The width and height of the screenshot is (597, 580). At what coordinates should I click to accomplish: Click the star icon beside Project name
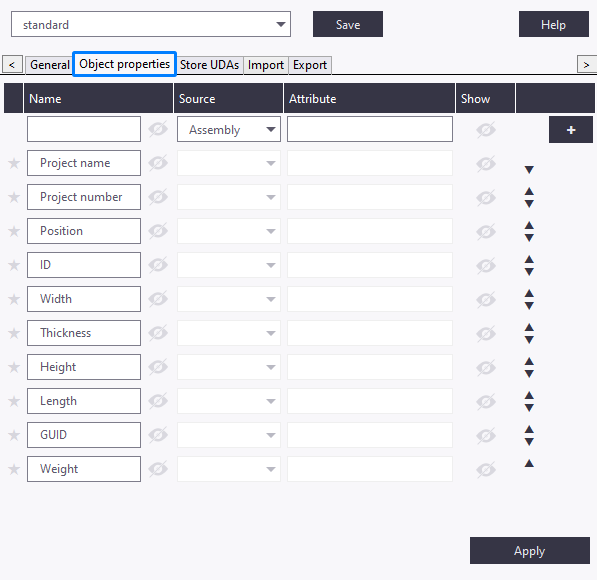point(14,163)
